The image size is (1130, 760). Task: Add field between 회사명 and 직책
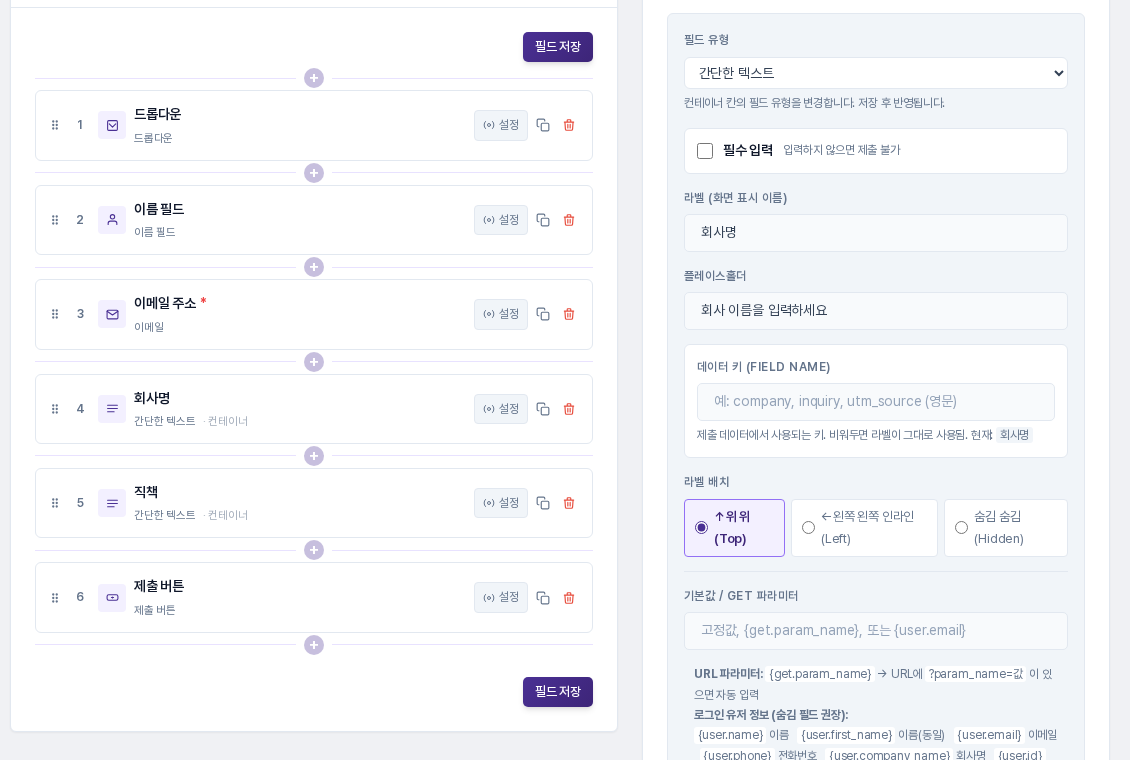(313, 456)
